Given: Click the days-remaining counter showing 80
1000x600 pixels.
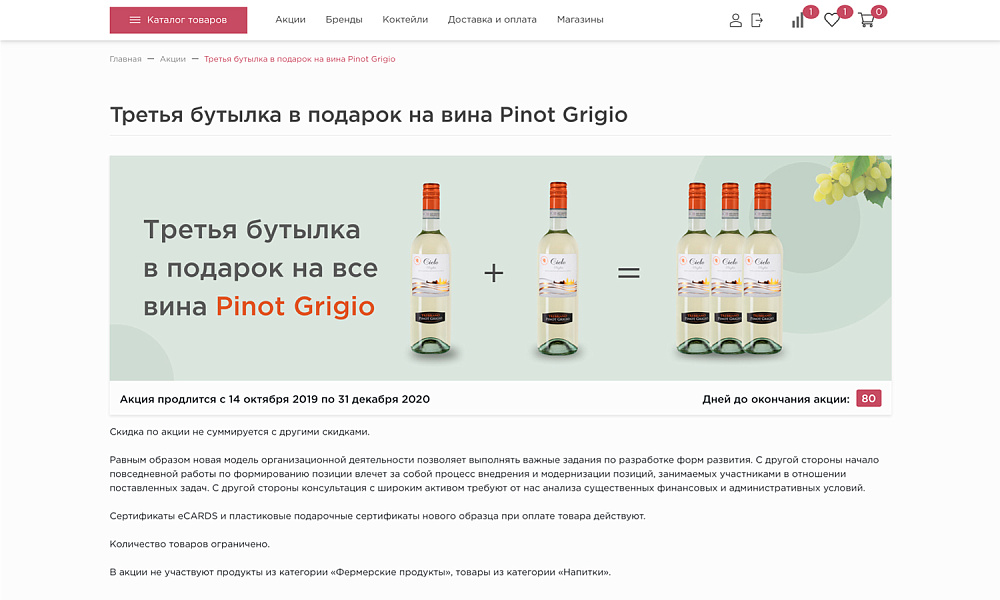Looking at the screenshot, I should (x=869, y=397).
